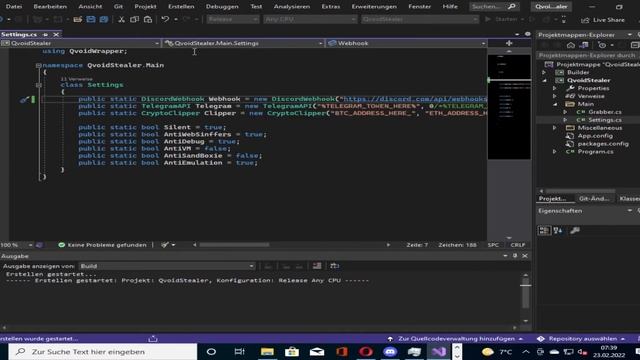Click the Mail taskbar icon
Image resolution: width=640 pixels, height=360 pixels.
(x=317, y=351)
